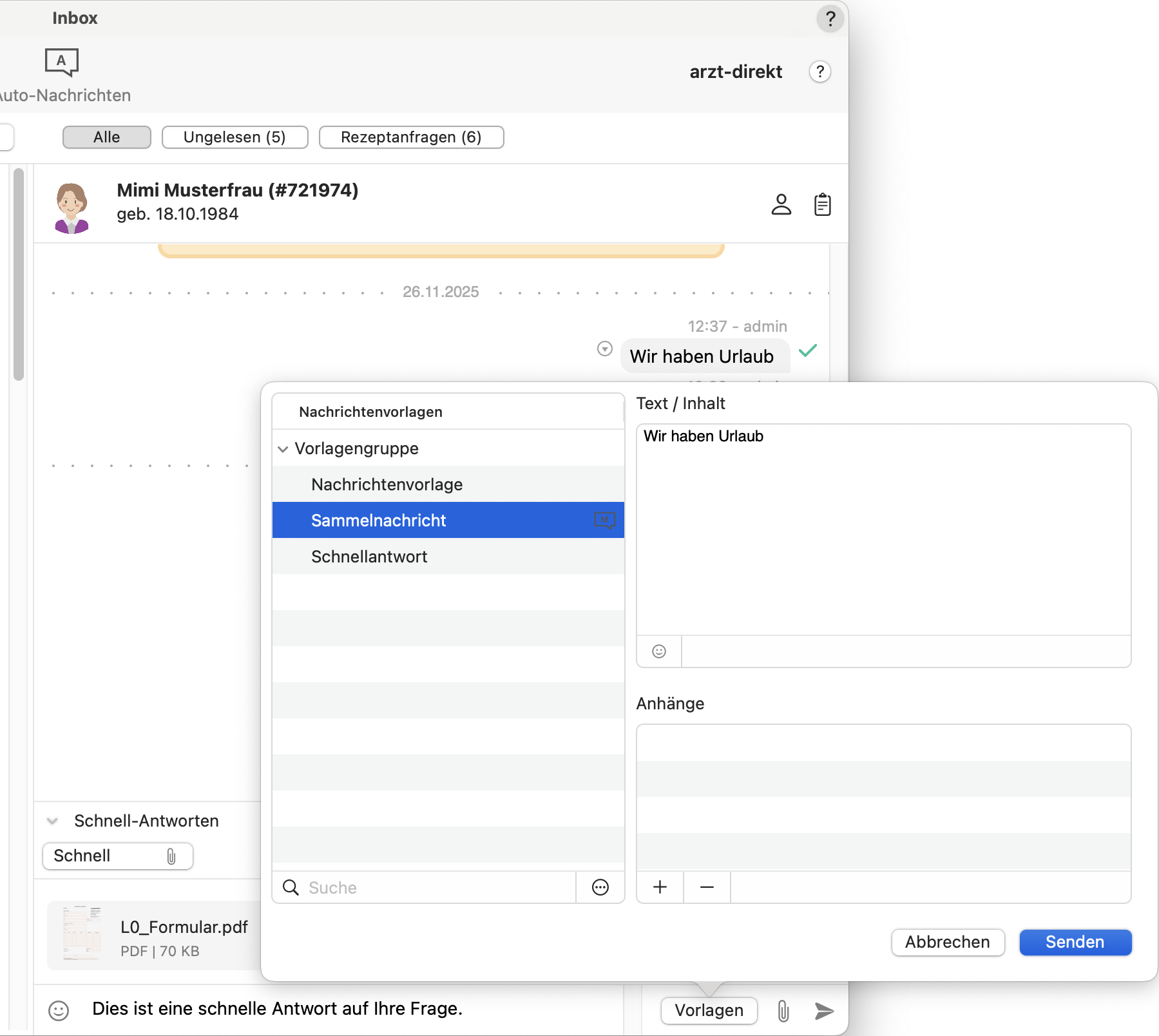1159x1036 pixels.
Task: Collapse the Vorlagengruppe template group
Action: point(282,448)
